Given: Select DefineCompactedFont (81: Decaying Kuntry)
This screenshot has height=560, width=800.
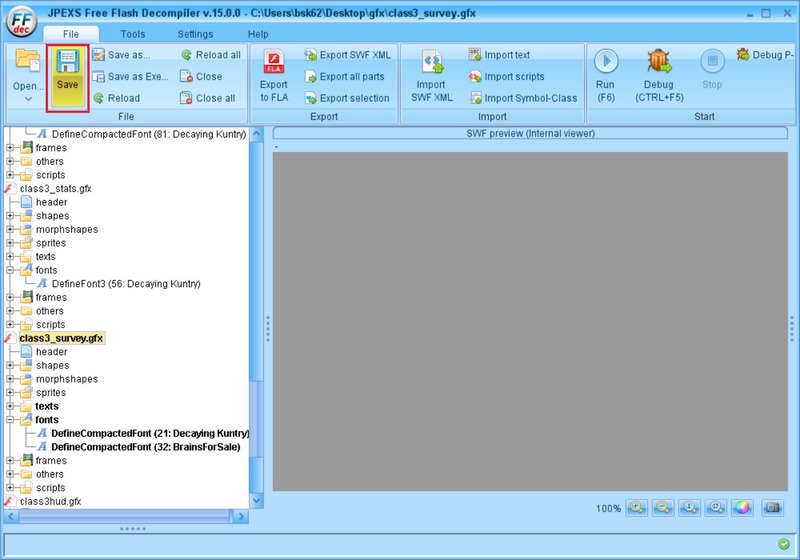Looking at the screenshot, I should pos(148,134).
